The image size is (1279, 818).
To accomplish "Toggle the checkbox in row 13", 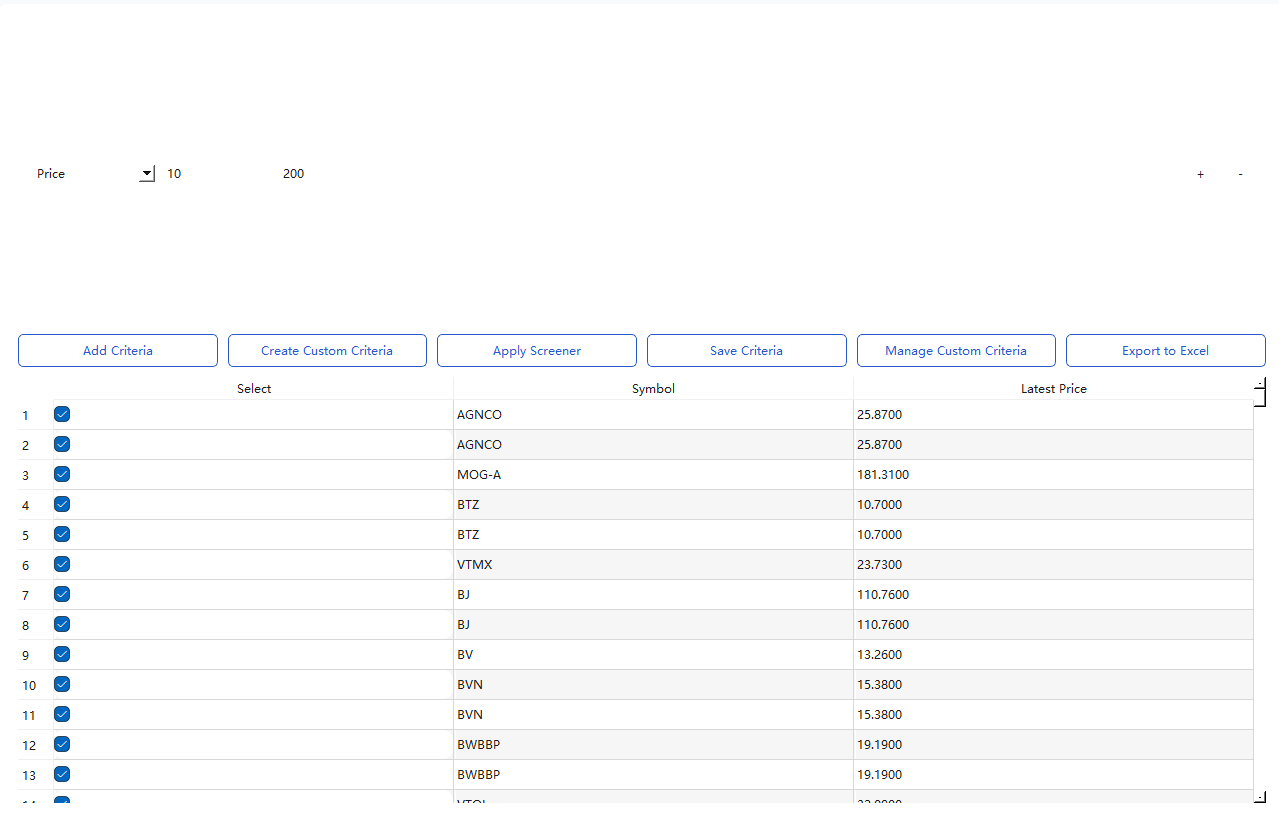I will pos(62,774).
